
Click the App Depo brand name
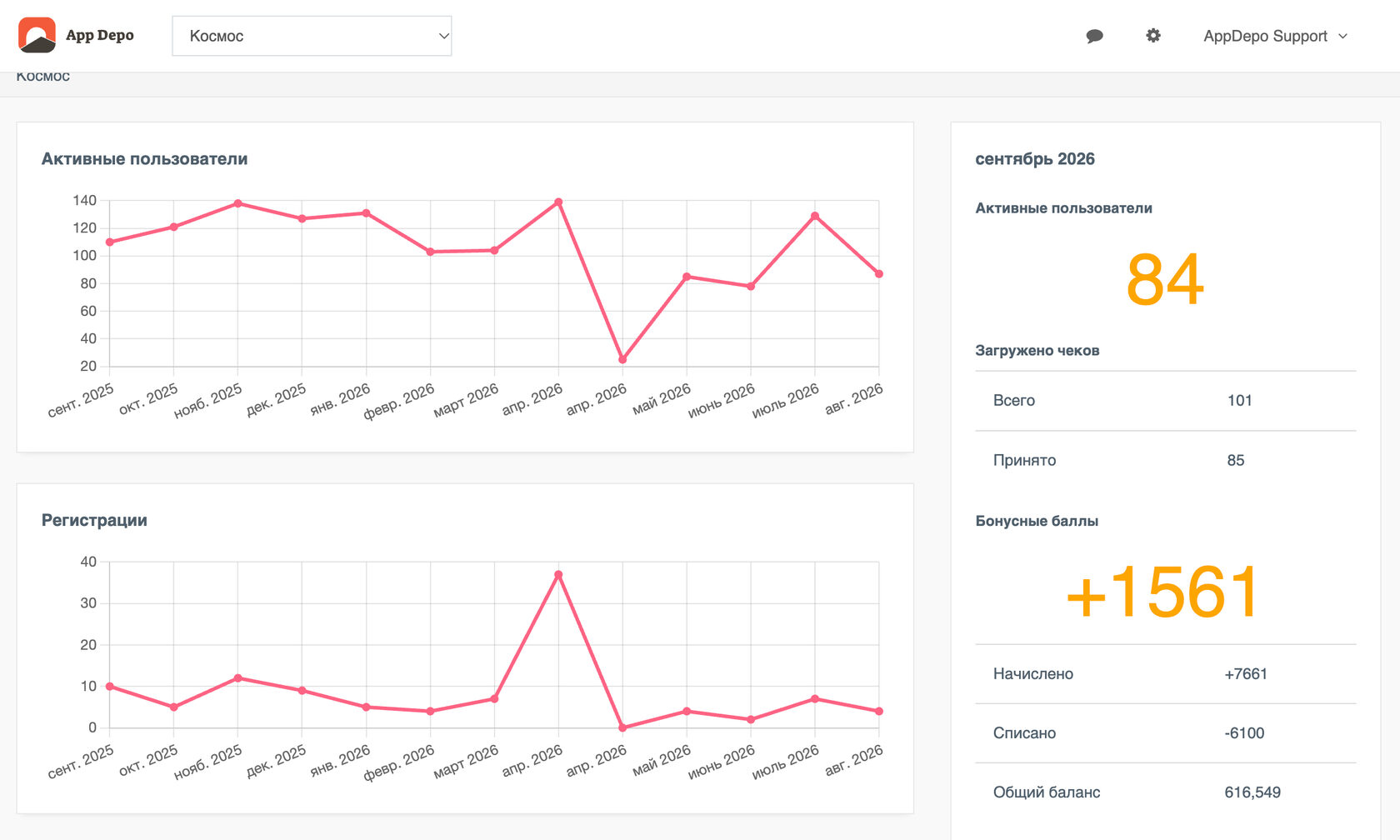100,35
